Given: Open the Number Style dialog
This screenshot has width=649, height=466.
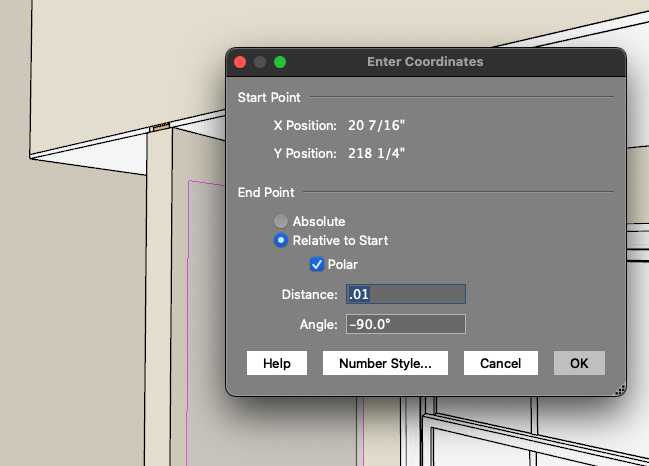Looking at the screenshot, I should tap(385, 363).
